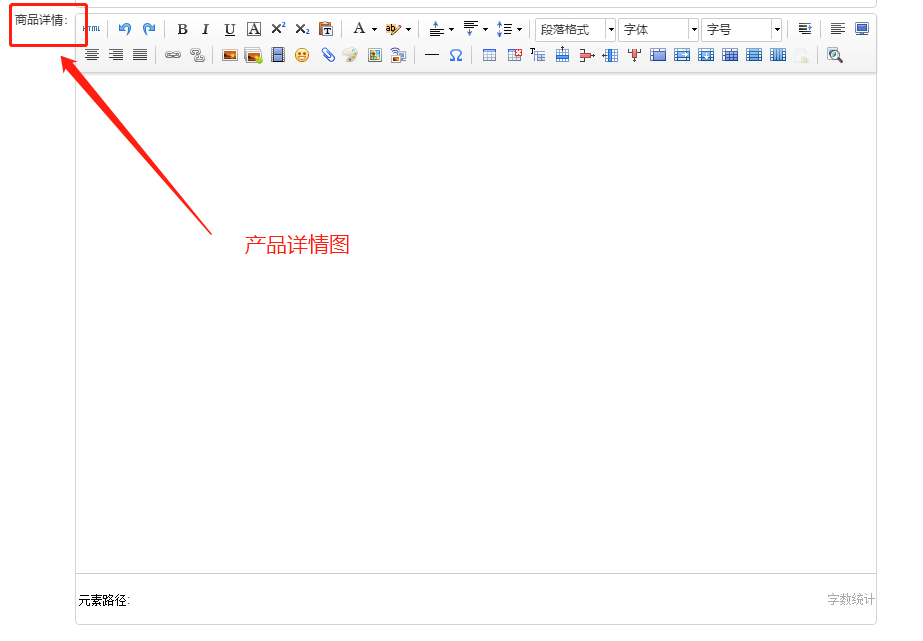
Task: Click the 字数统计 word count text
Action: (x=851, y=599)
